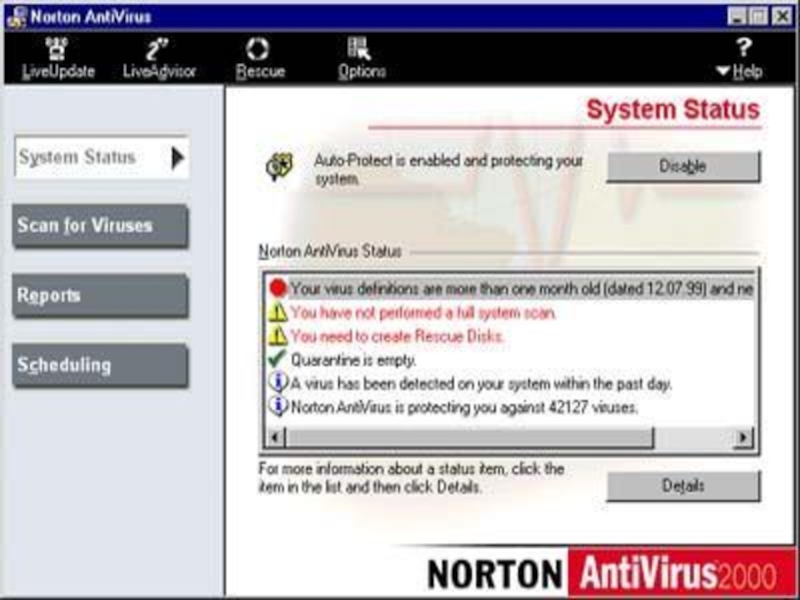Viewport: 800px width, 600px height.
Task: Click the Details button
Action: coord(683,486)
